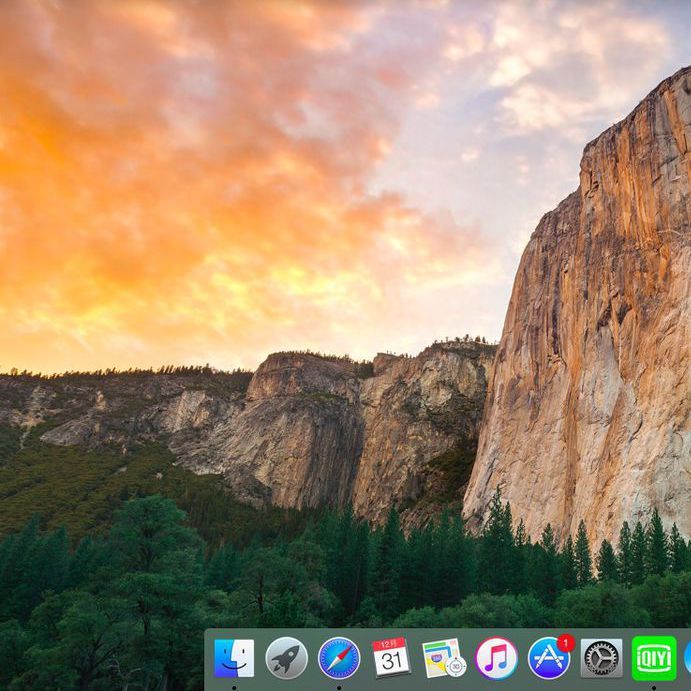Viewport: 691px width, 691px height.
Task: Open System Preferences gear icon
Action: pyautogui.click(x=602, y=658)
